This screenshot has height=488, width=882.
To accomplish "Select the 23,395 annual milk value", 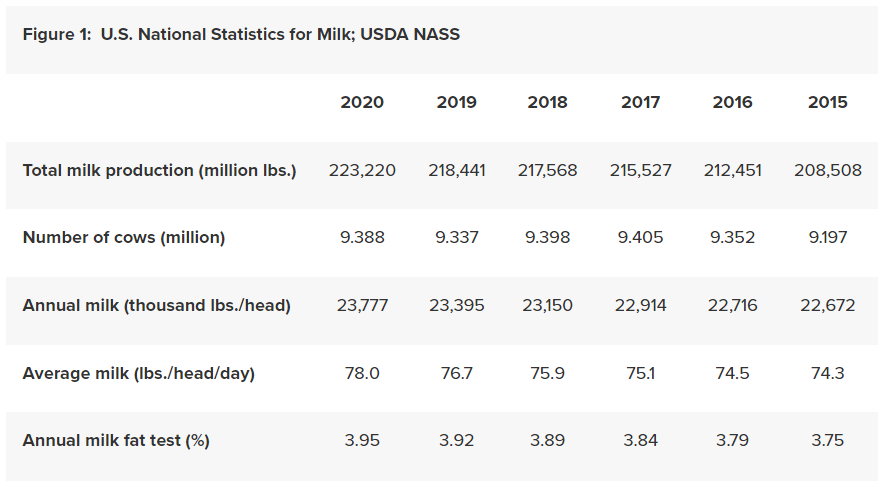I will click(x=457, y=305).
